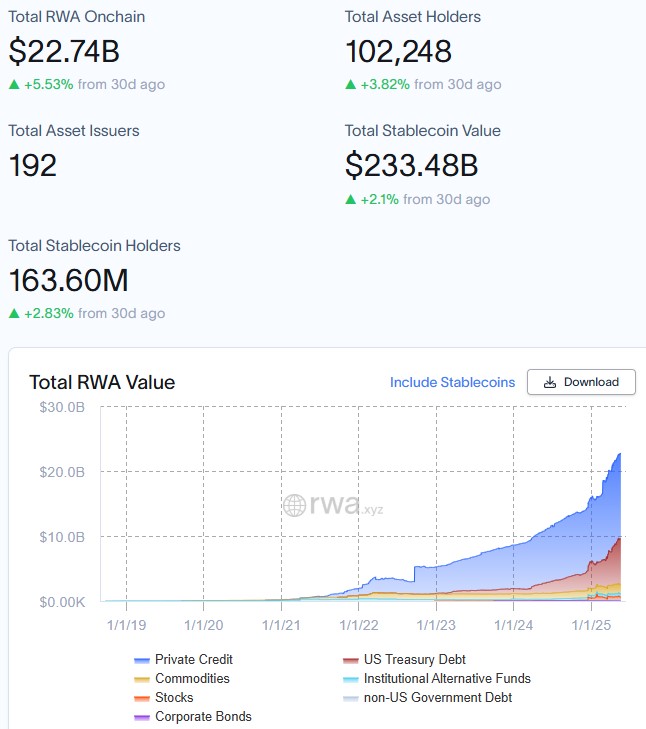Click the green arrow beside +3.82%
This screenshot has height=729, width=646.
coord(350,85)
